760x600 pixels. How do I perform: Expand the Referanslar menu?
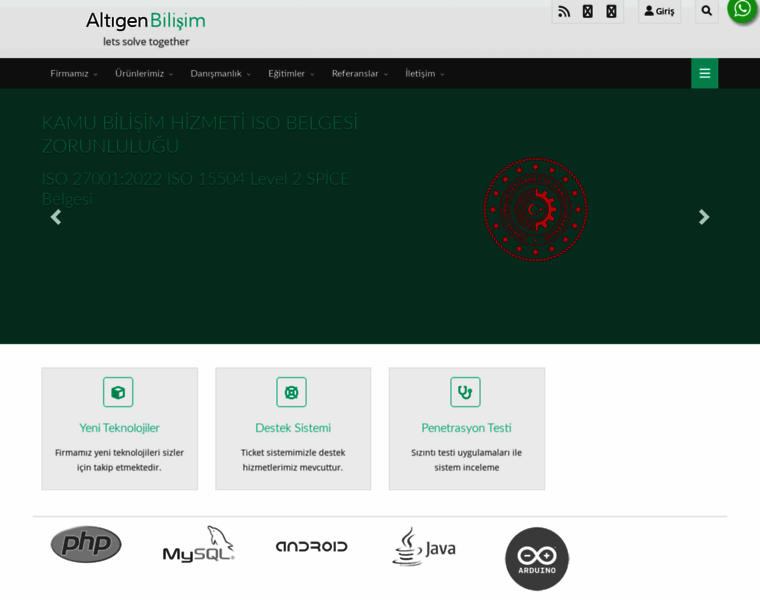pyautogui.click(x=360, y=74)
